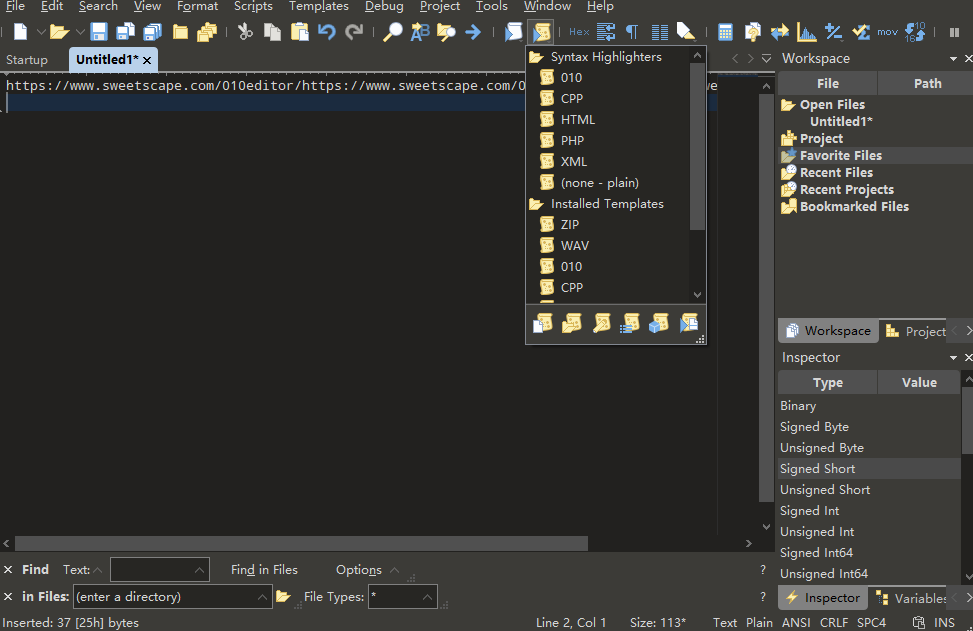Click the Goto blue arrow icon

pyautogui.click(x=473, y=32)
